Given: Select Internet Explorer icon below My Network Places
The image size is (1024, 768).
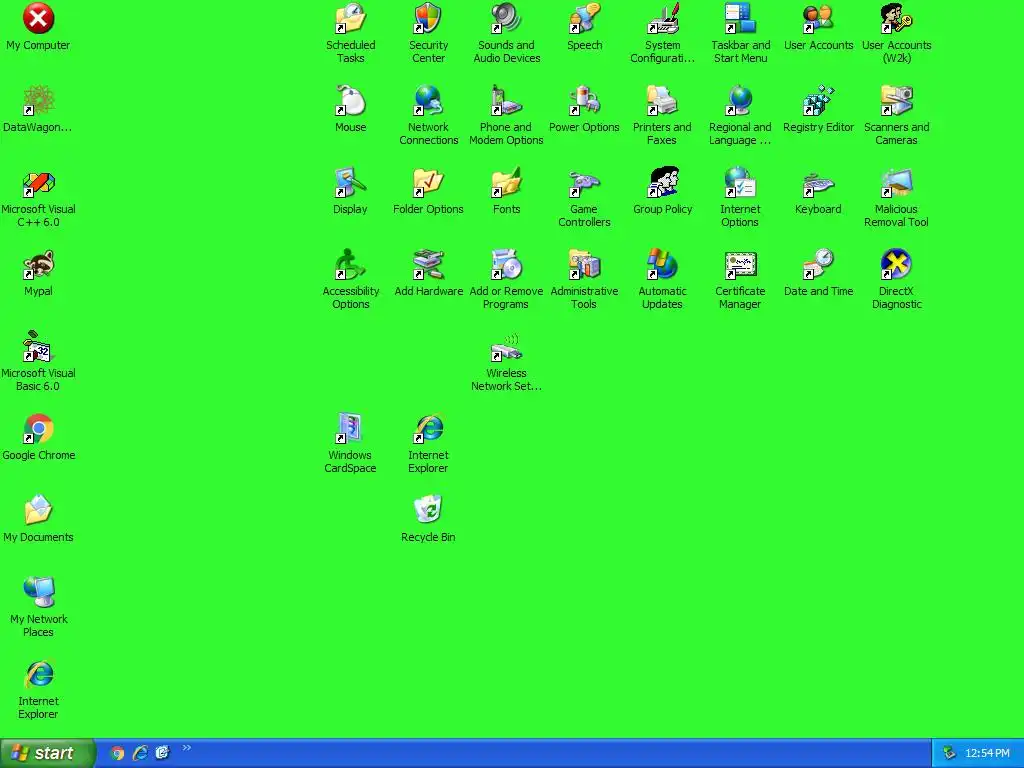Looking at the screenshot, I should tap(38, 675).
